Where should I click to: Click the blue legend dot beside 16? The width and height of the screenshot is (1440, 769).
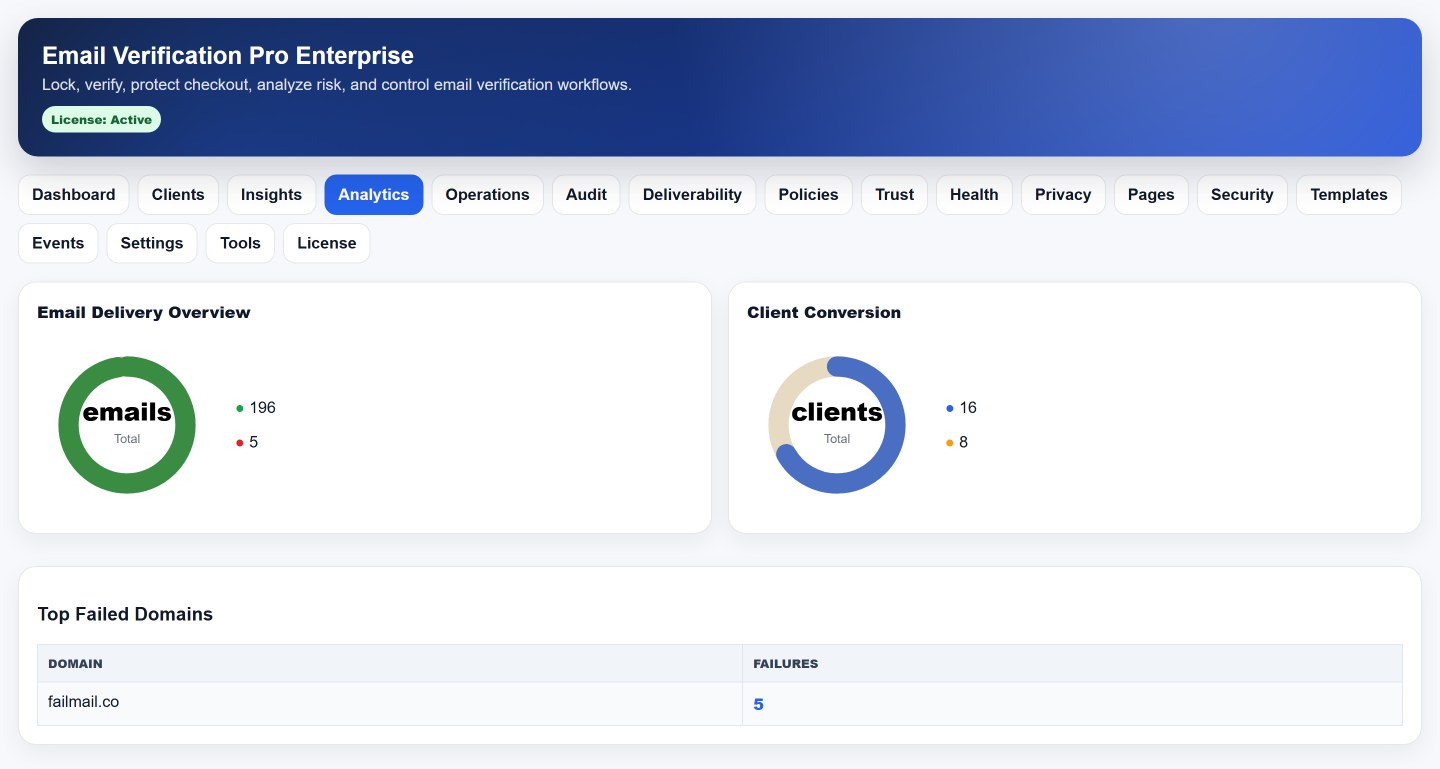(950, 408)
